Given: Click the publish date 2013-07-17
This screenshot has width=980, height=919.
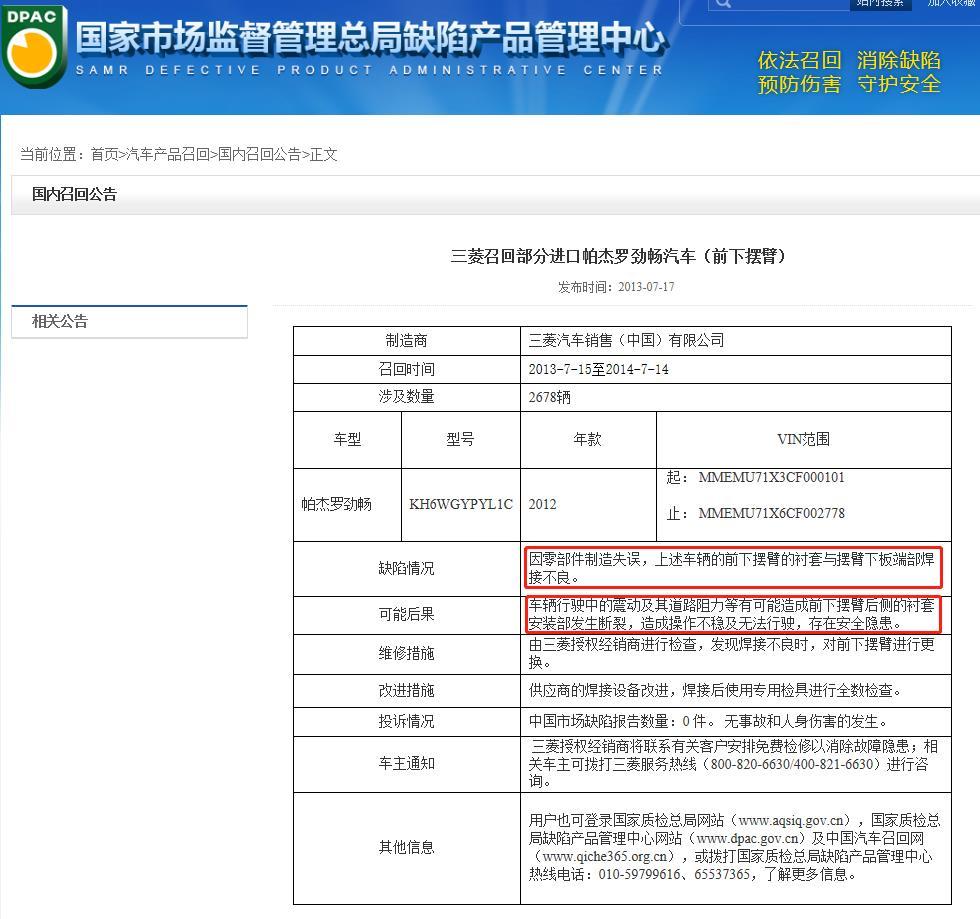Looking at the screenshot, I should click(646, 287).
